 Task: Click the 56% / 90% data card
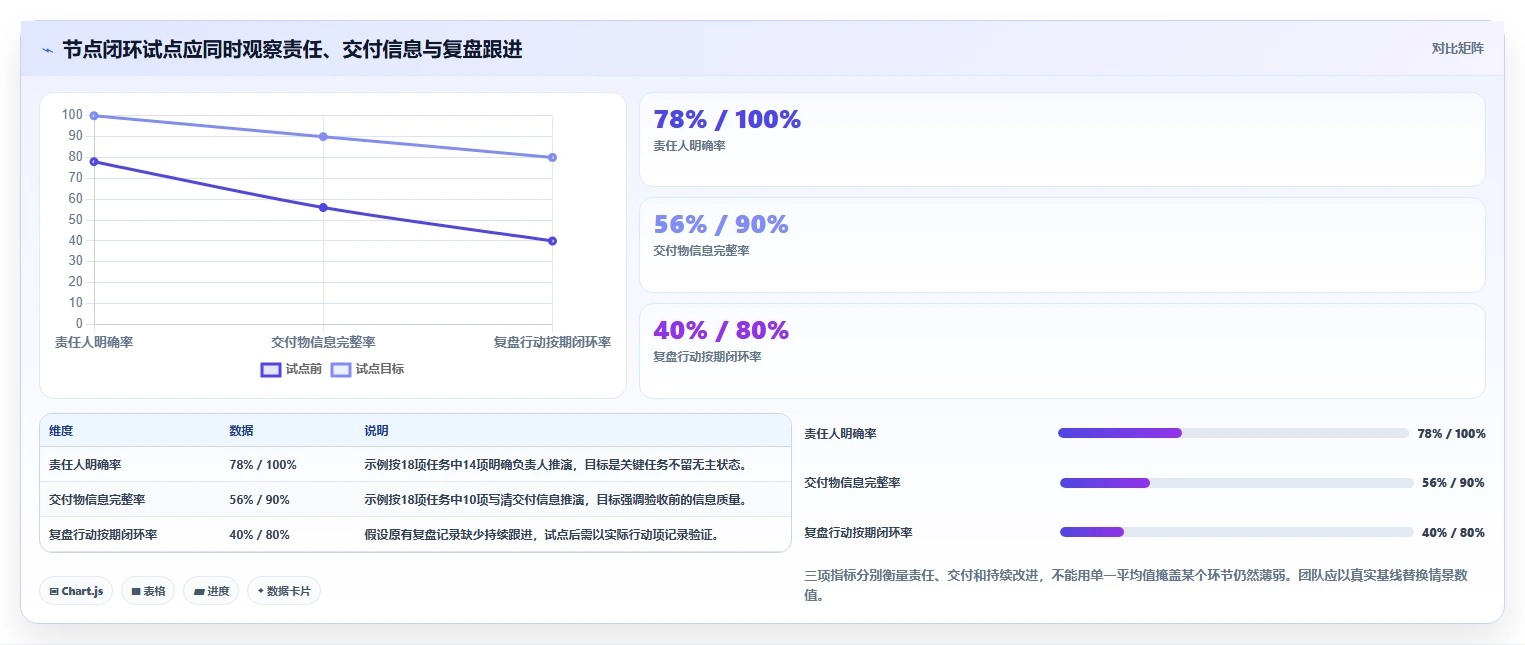[1062, 245]
